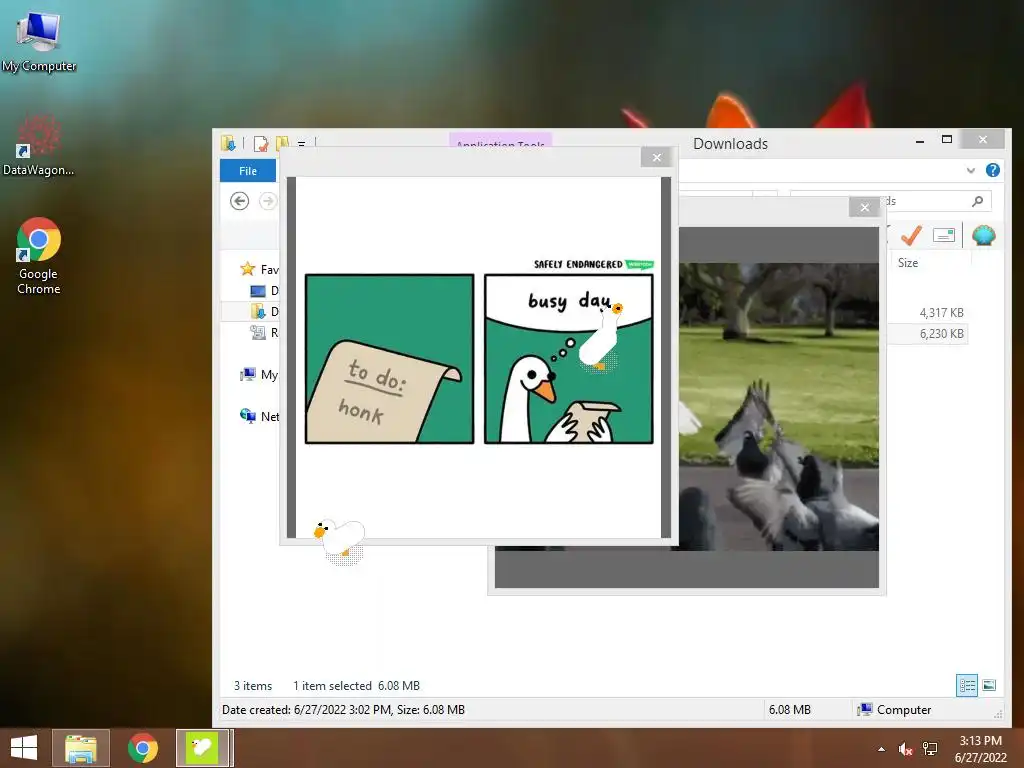Select Network in the navigation pane

(x=259, y=416)
